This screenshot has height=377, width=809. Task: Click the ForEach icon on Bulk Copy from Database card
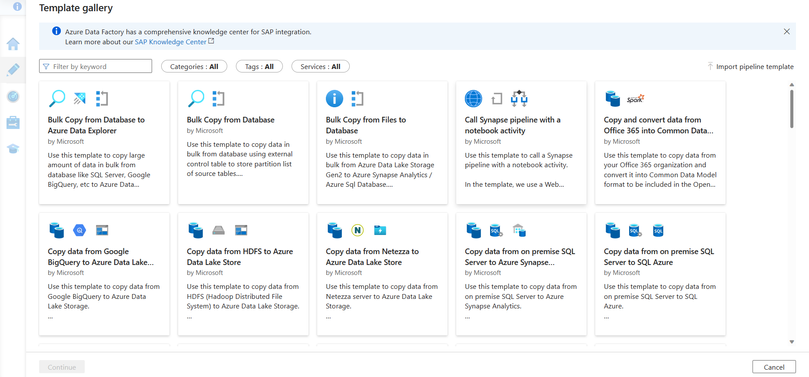(219, 98)
